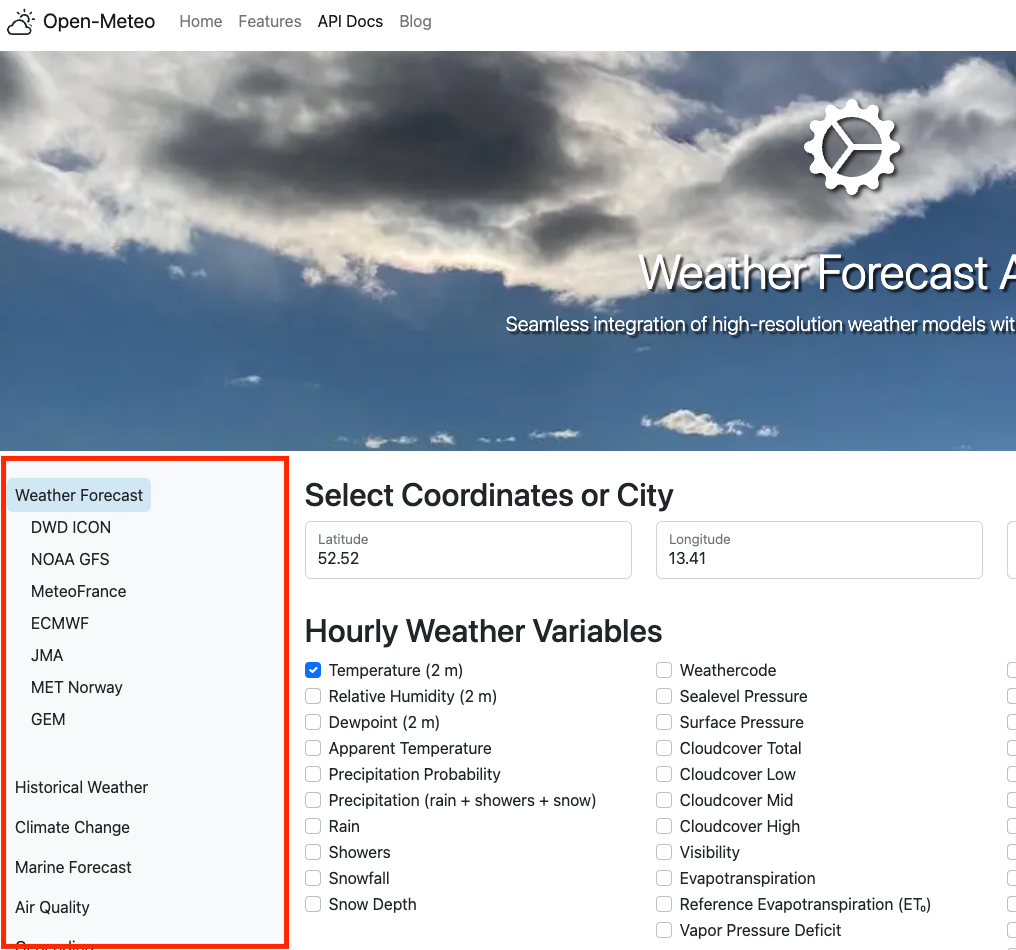Select the NOAA GFS model
Image resolution: width=1016 pixels, height=950 pixels.
tap(70, 559)
